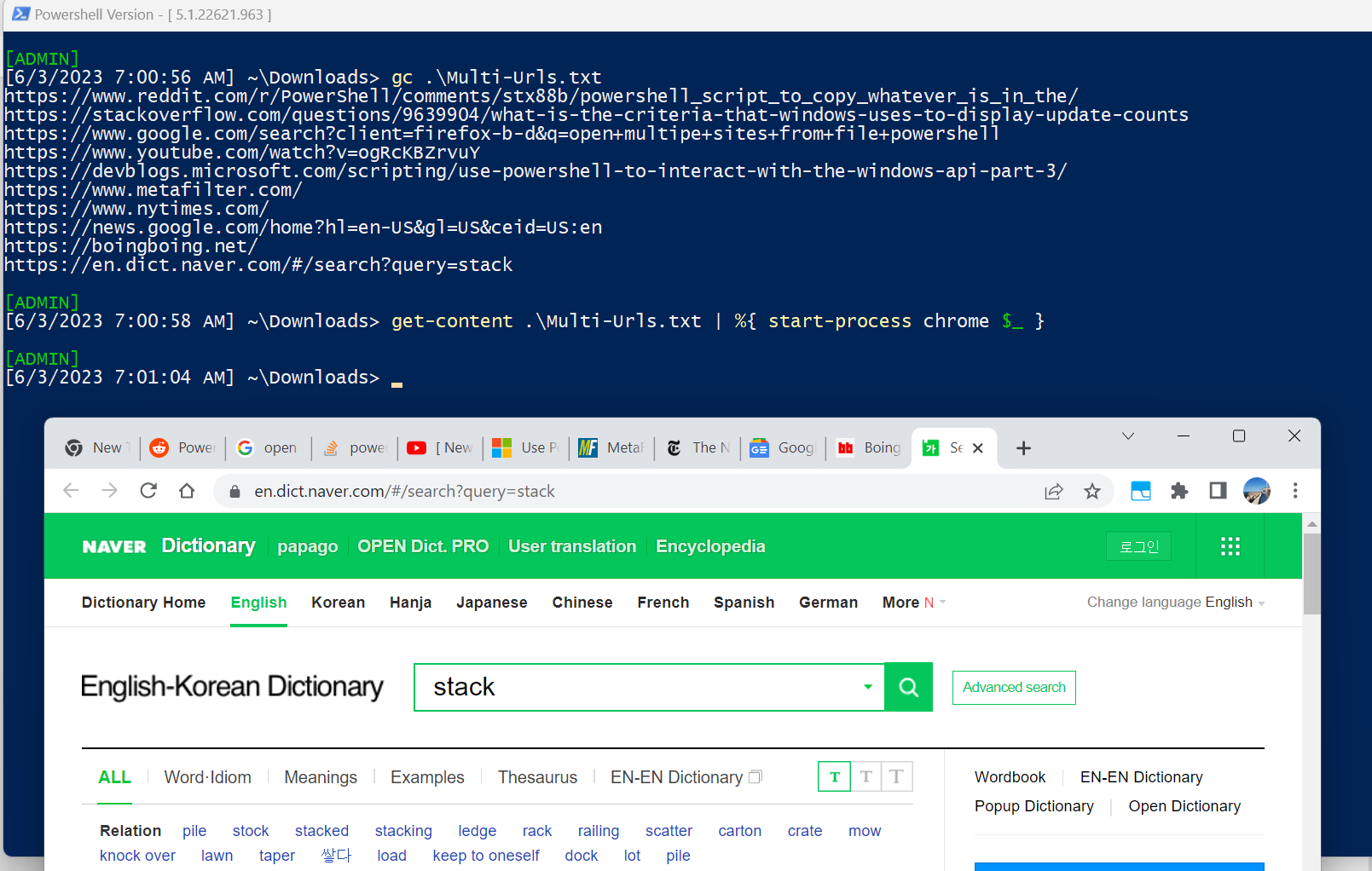
Task: Expand the More languages menu
Action: (x=914, y=603)
